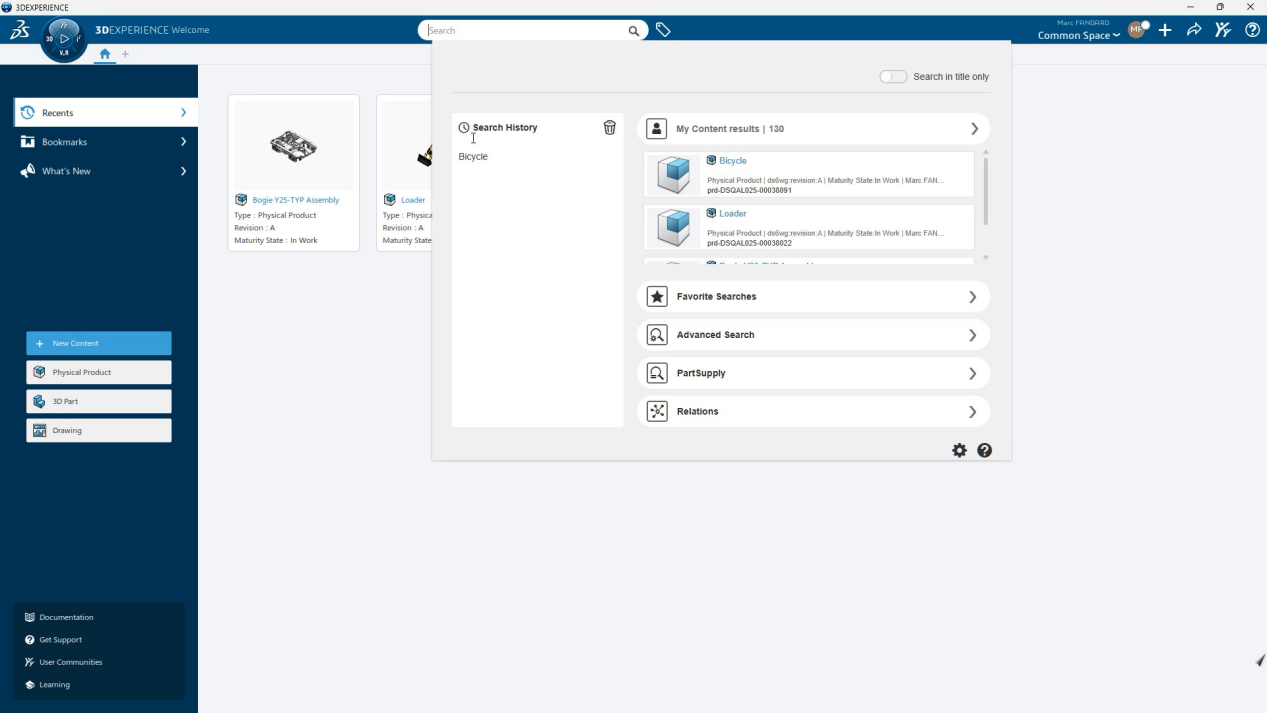Image resolution: width=1267 pixels, height=713 pixels.
Task: Expand What's New chevron
Action: pyautogui.click(x=183, y=171)
